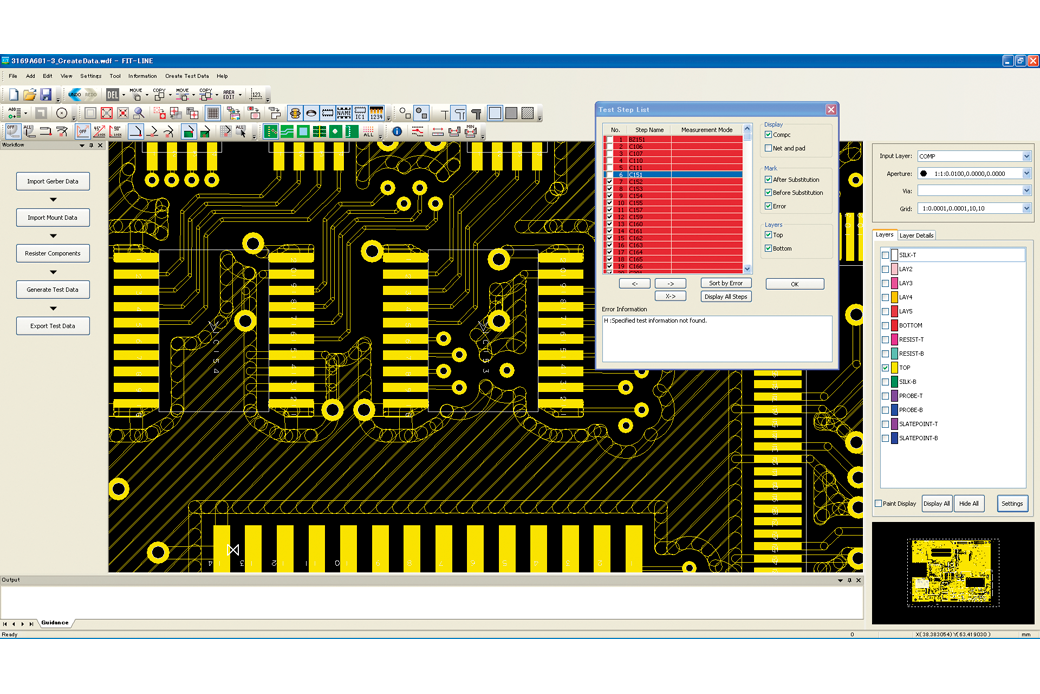Click the Save file icon
The image size is (1040, 694).
click(46, 95)
